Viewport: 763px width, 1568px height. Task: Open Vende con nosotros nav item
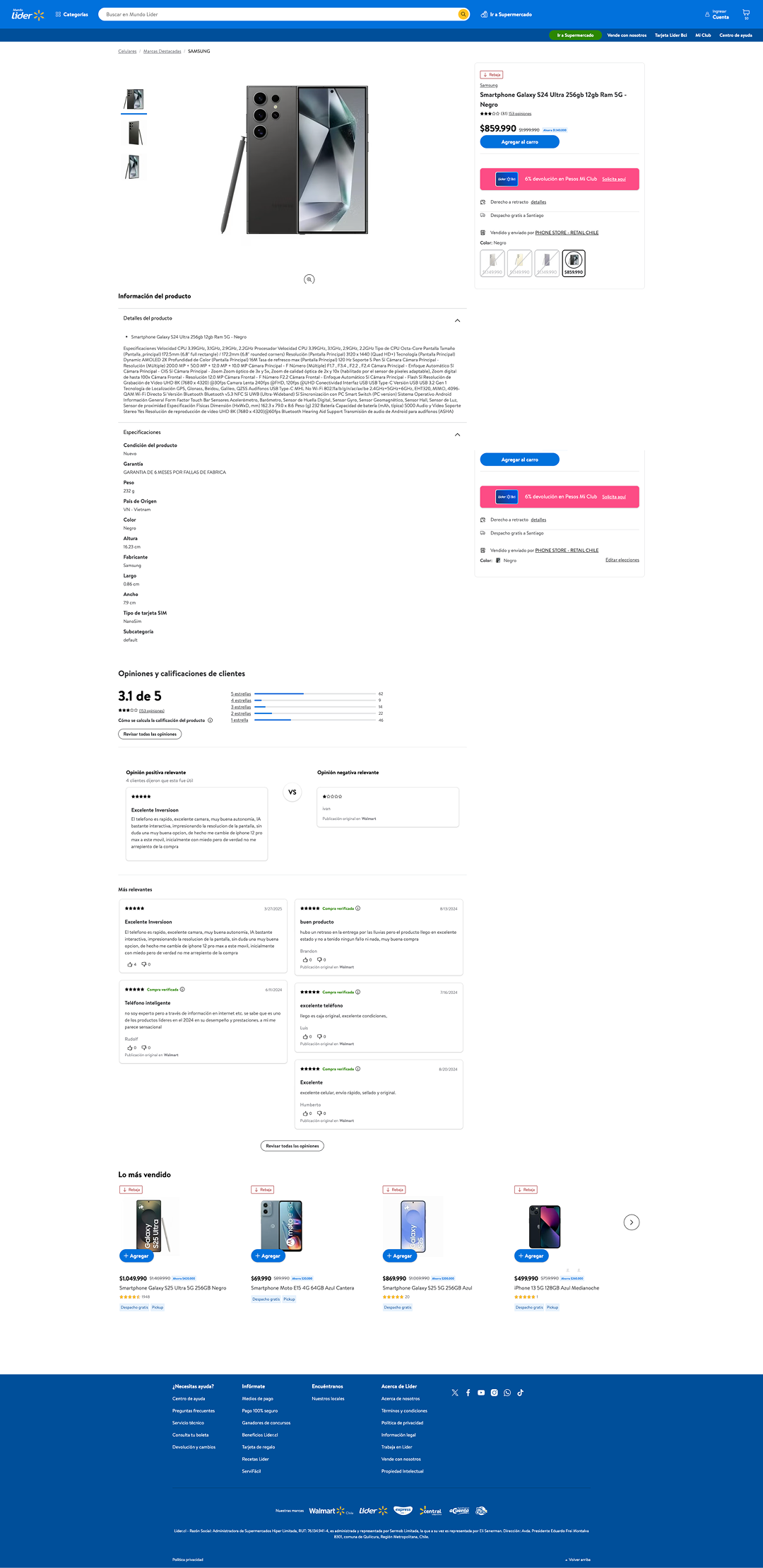[x=627, y=35]
